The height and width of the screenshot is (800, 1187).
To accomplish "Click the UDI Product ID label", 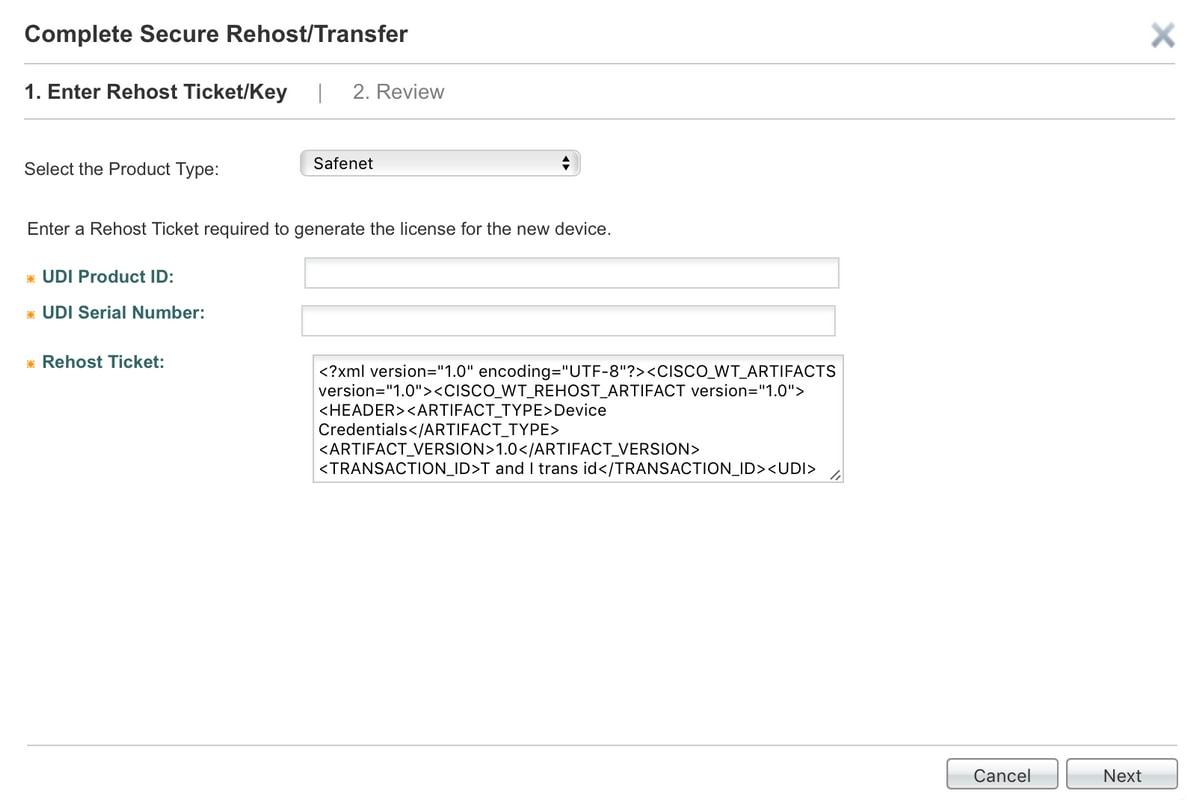I will click(108, 277).
